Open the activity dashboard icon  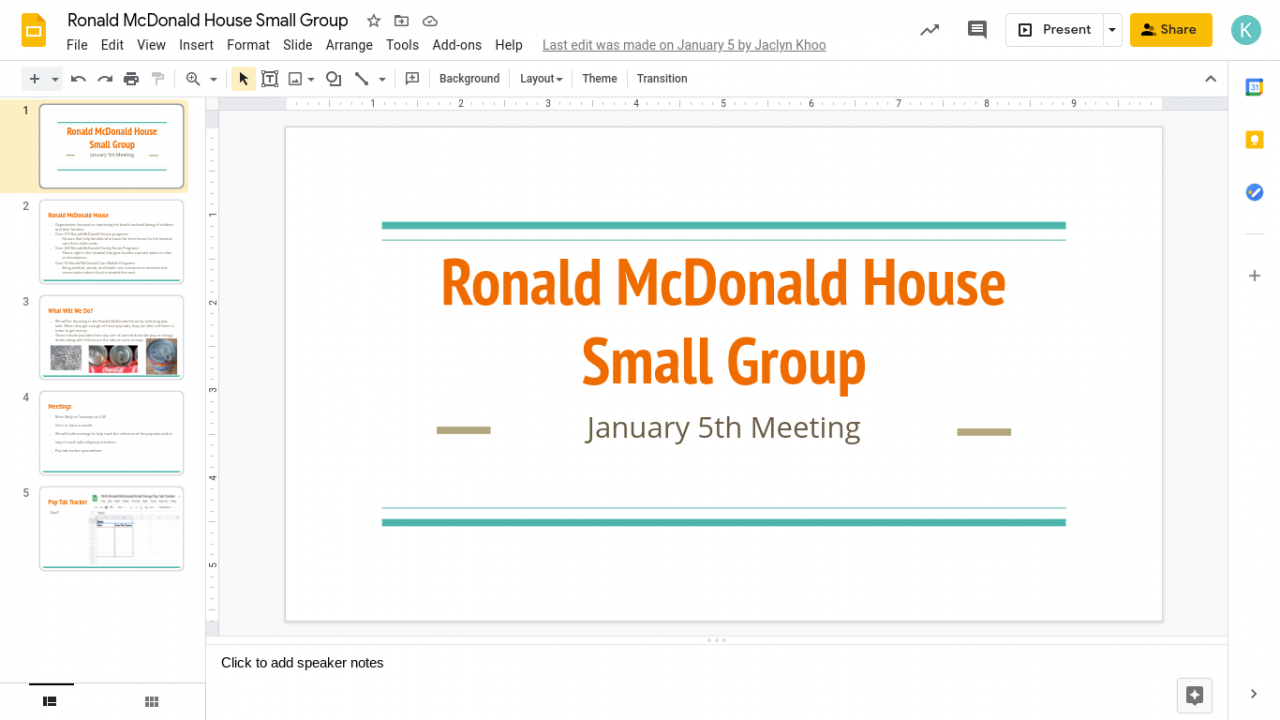tap(930, 30)
